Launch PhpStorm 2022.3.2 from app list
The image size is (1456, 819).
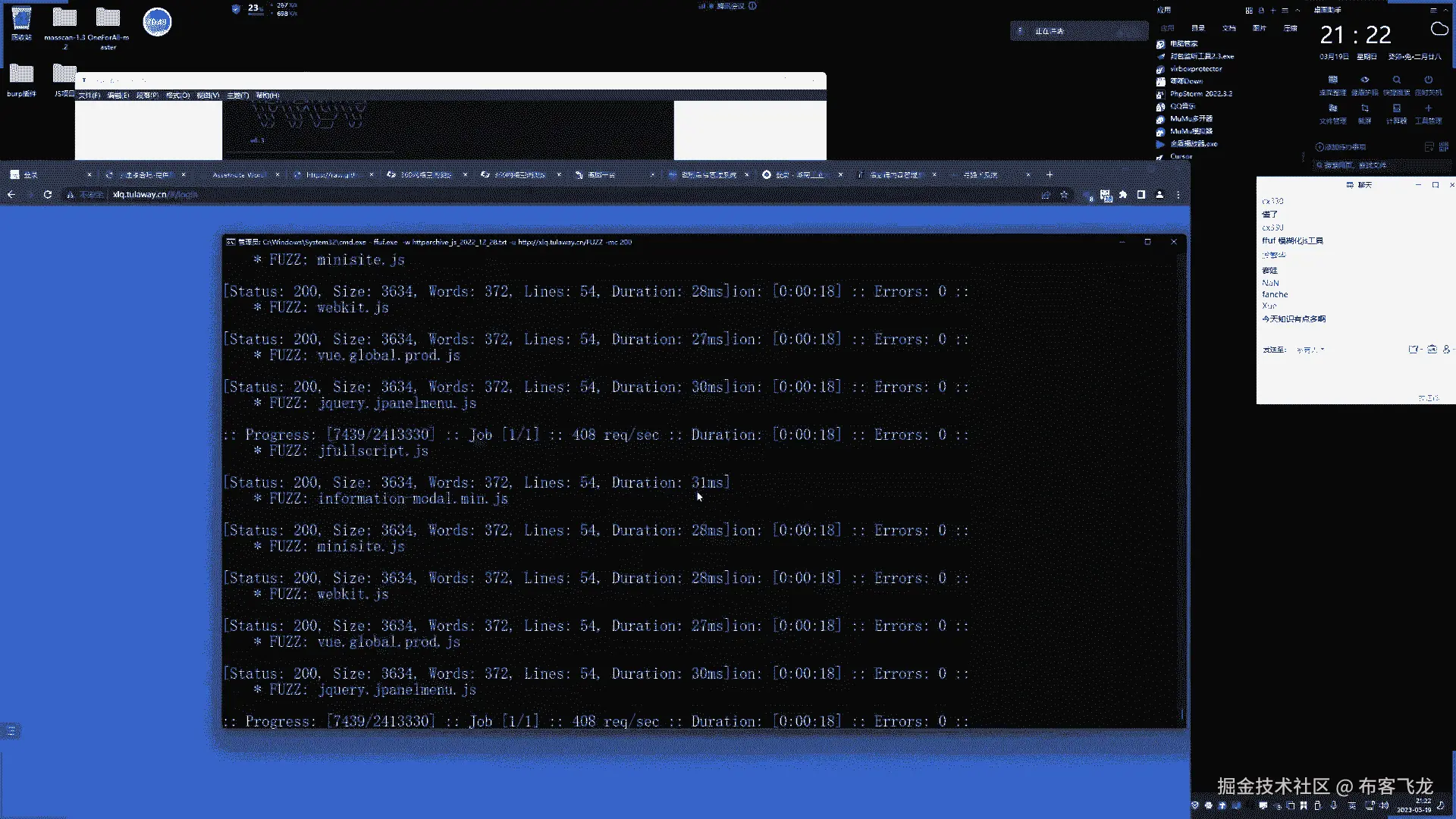point(1200,94)
